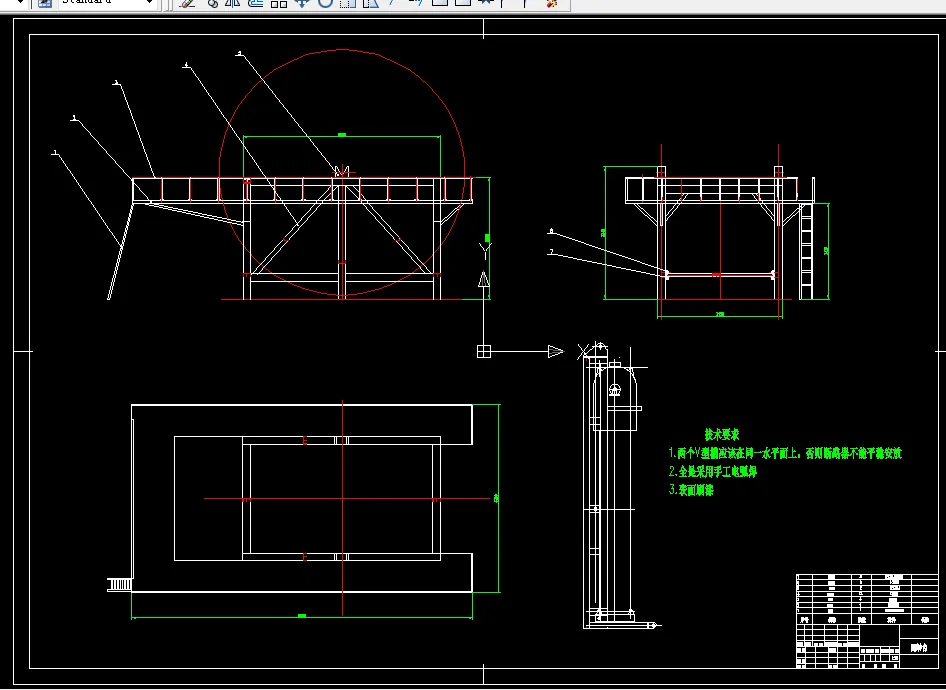Screen dimensions: 946x690
Task: Click the UCS X-axis arrowhead
Action: [x=556, y=351]
